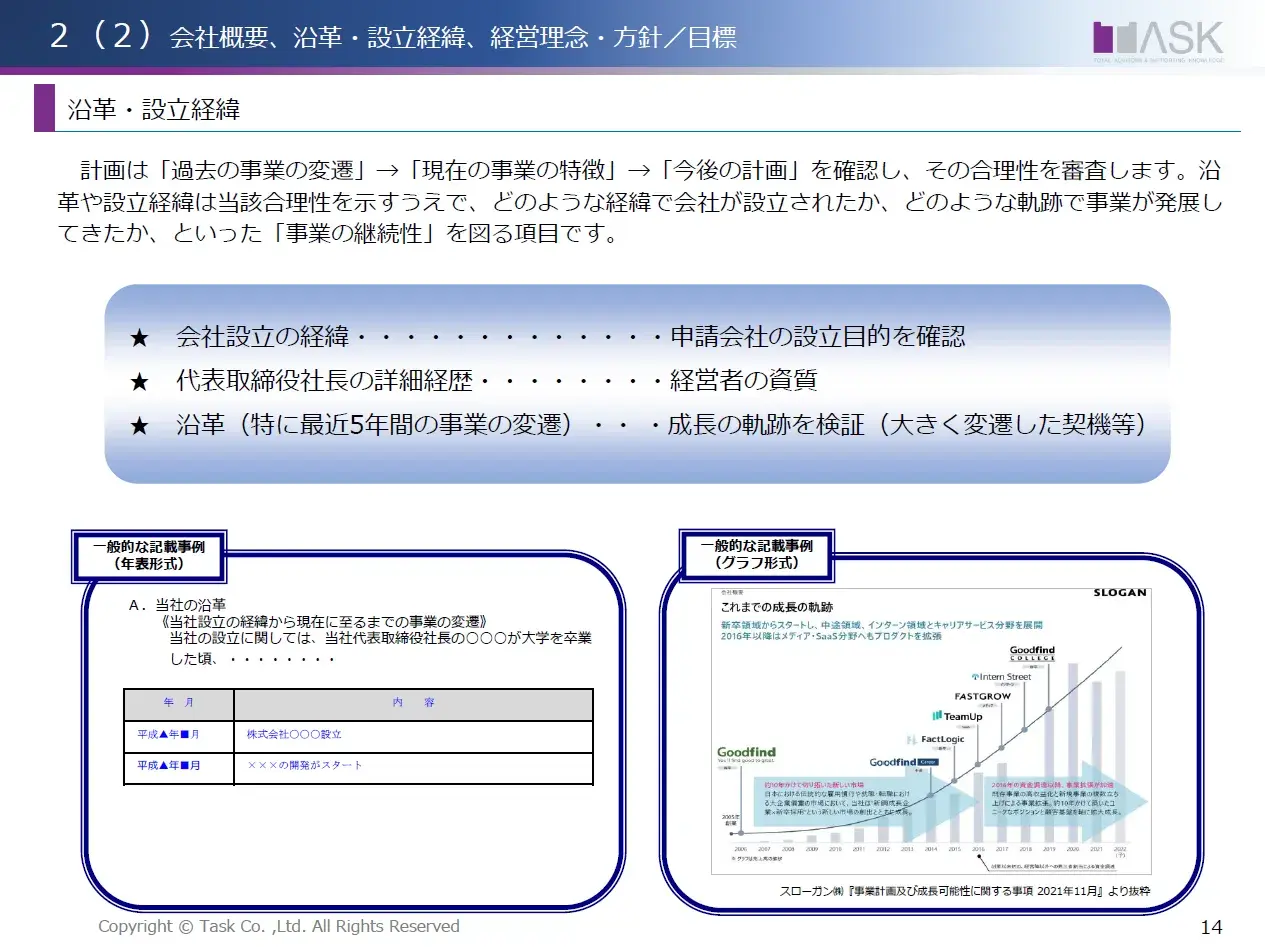This screenshot has width=1265, height=947.
Task: Click the table header cell 内 容
Action: [x=413, y=704]
